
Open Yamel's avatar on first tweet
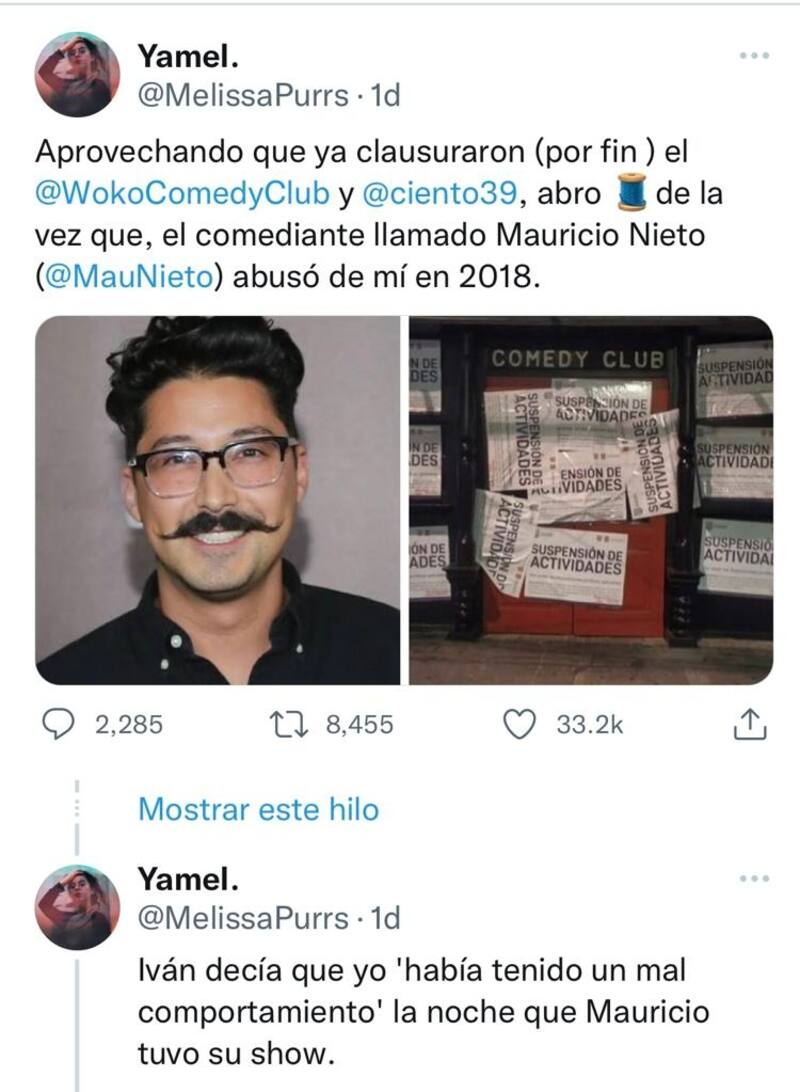click(x=77, y=75)
